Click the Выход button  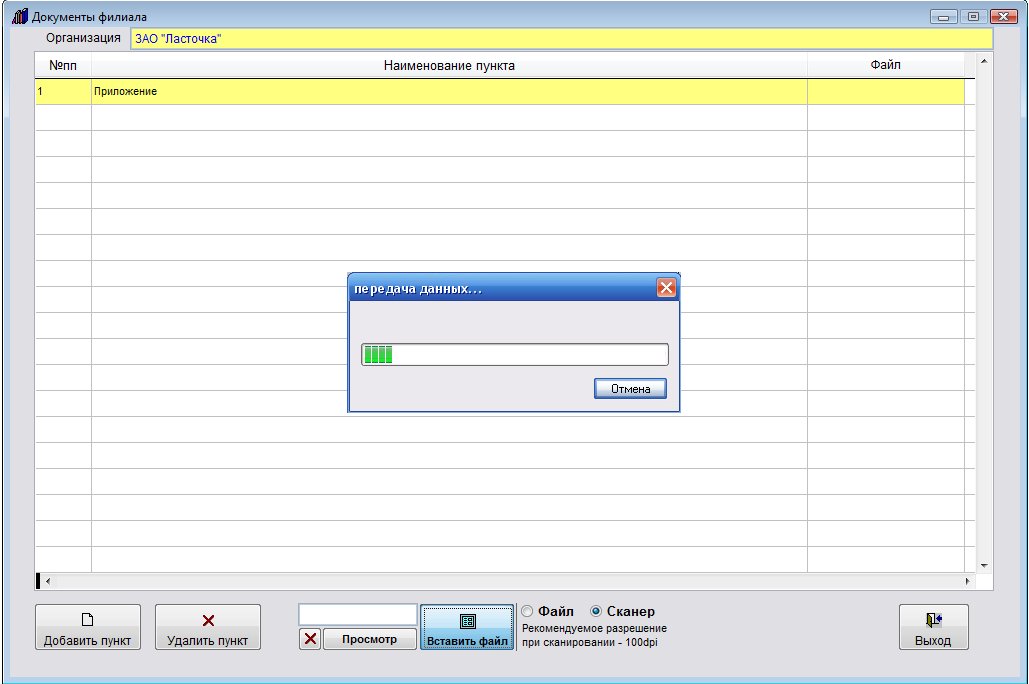pos(933,627)
